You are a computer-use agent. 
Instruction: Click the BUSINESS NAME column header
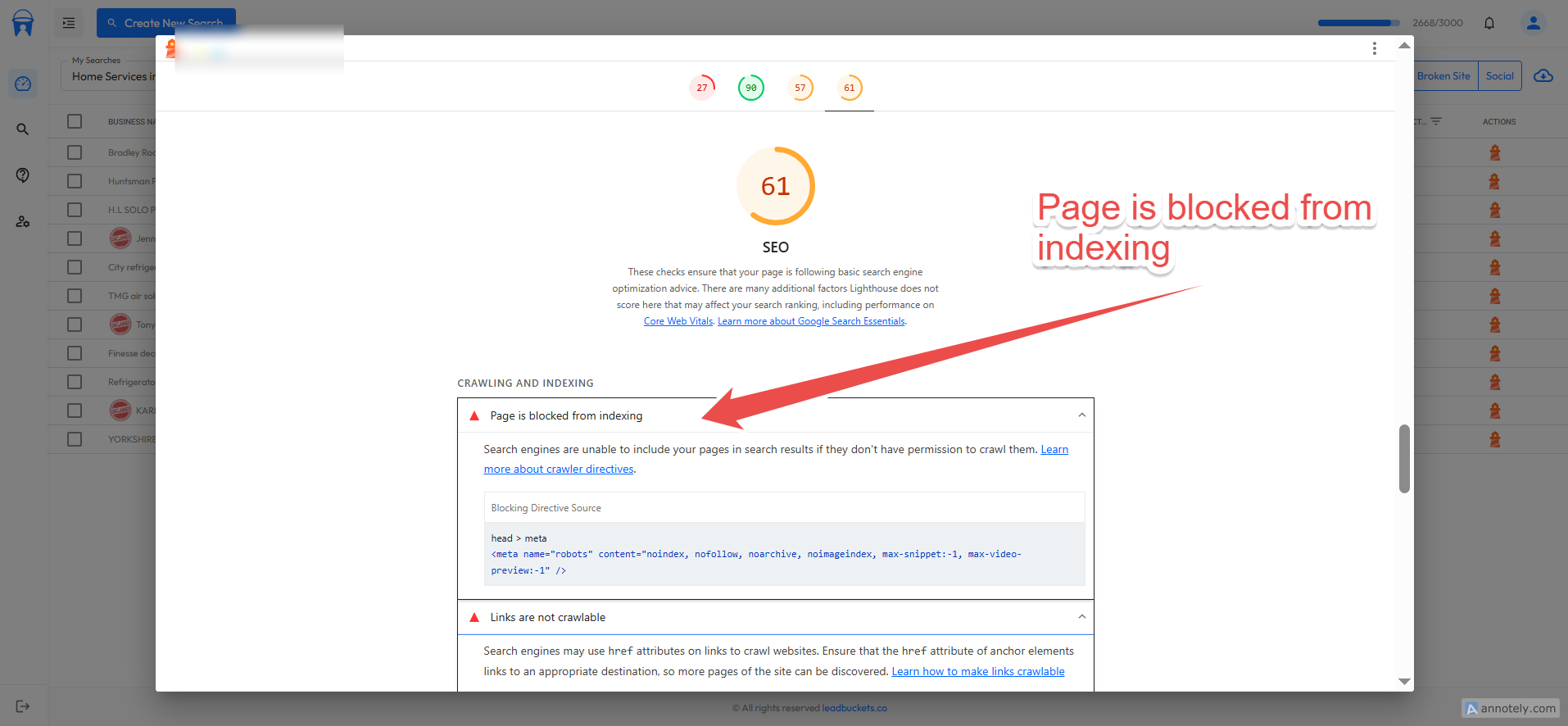coord(131,121)
